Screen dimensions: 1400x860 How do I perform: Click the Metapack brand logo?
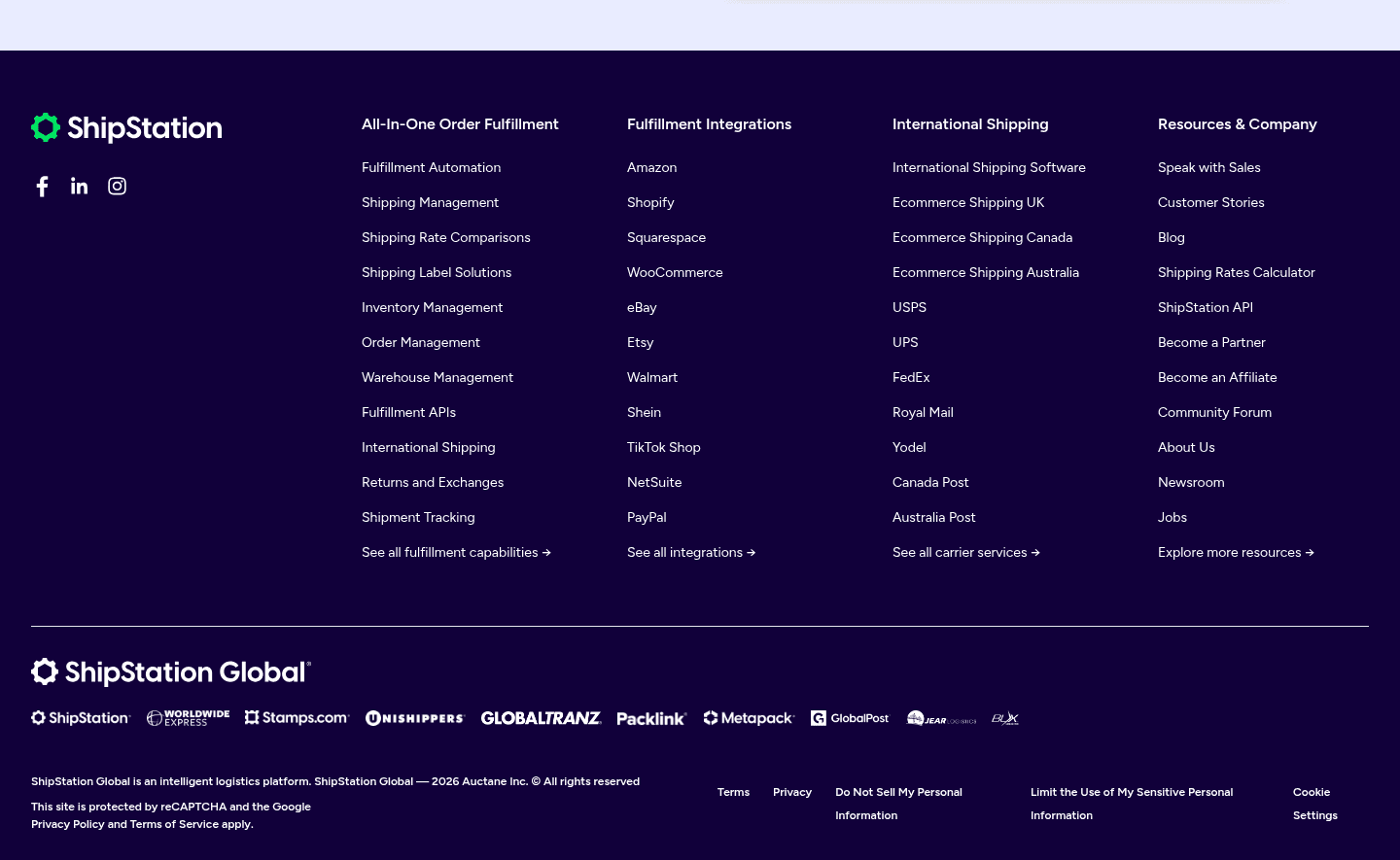coord(749,718)
